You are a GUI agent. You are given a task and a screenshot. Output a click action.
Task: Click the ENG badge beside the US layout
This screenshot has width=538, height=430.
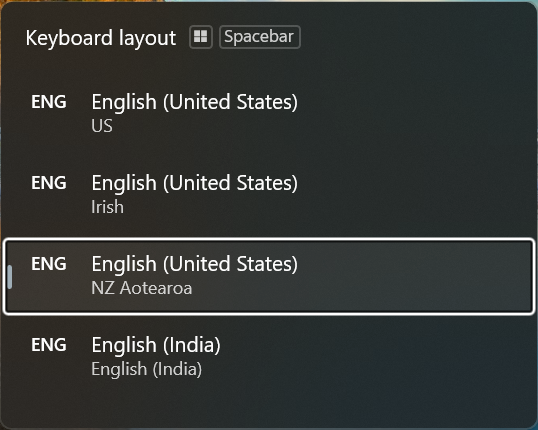point(49,102)
